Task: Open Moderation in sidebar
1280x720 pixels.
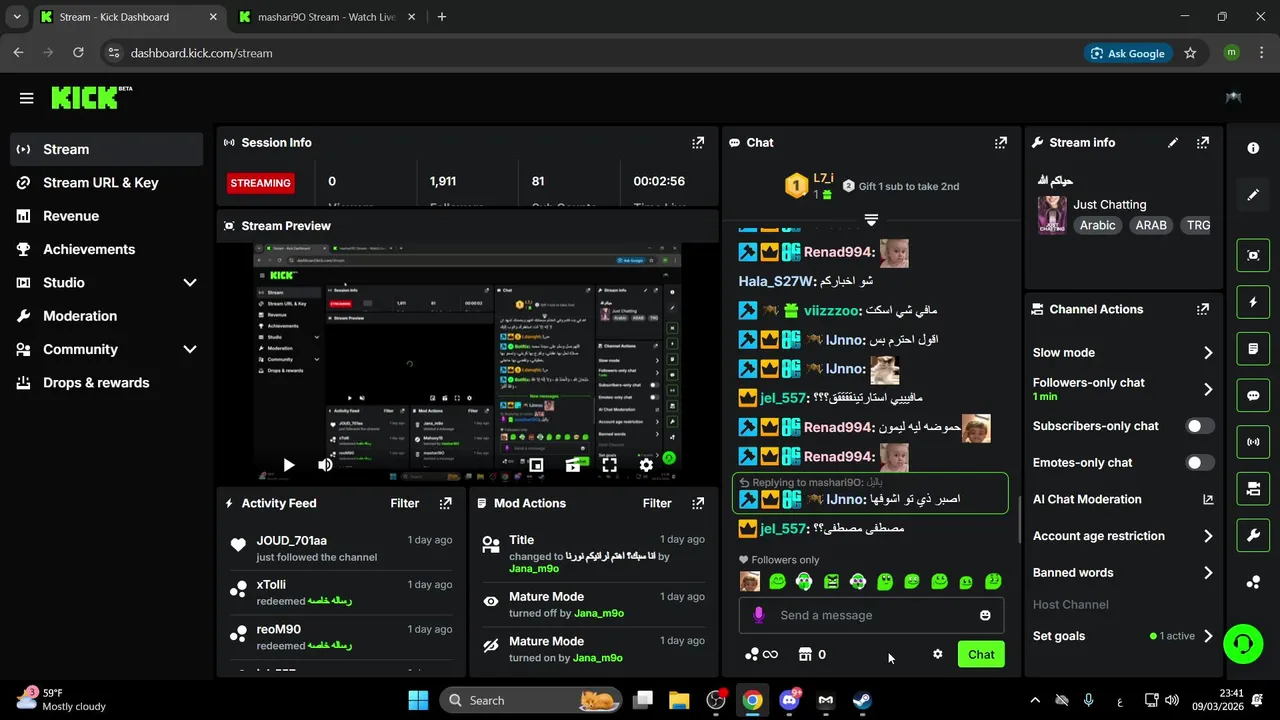Action: coord(106,316)
